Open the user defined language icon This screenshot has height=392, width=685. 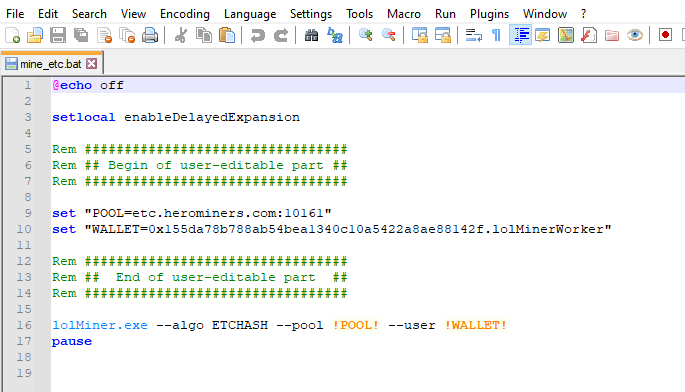tap(543, 35)
